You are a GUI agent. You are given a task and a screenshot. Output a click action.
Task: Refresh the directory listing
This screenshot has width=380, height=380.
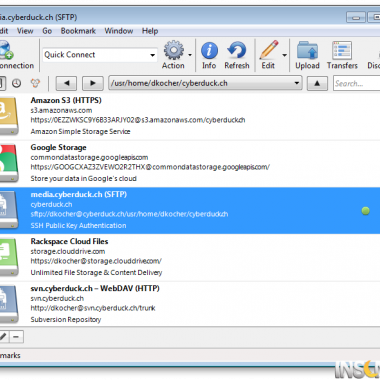click(x=237, y=50)
